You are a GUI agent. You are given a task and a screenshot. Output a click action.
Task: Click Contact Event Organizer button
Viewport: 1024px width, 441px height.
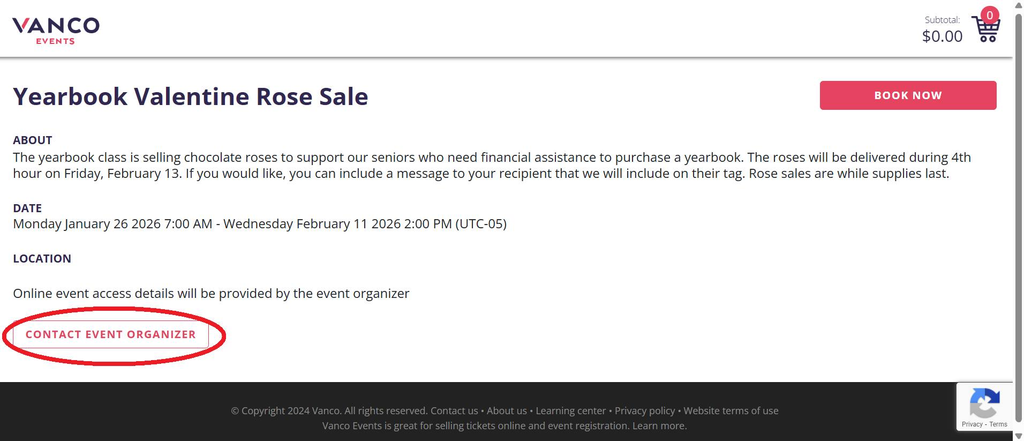click(x=111, y=334)
